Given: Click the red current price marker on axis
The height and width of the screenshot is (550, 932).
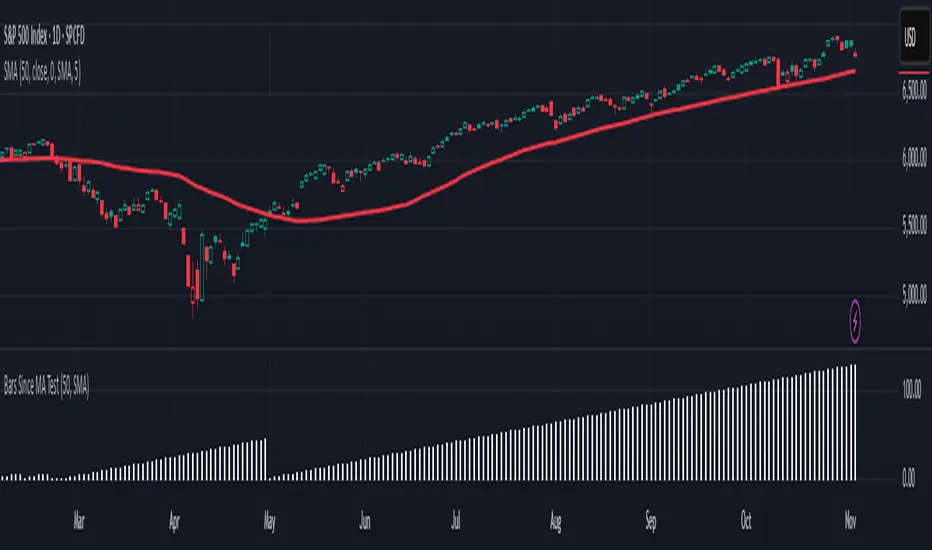Looking at the screenshot, I should click(x=910, y=72).
